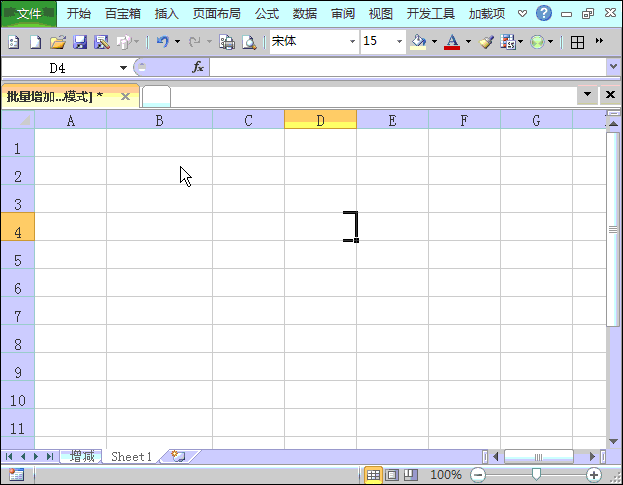Switch to Normal view button
This screenshot has height=485, width=623.
pos(373,475)
